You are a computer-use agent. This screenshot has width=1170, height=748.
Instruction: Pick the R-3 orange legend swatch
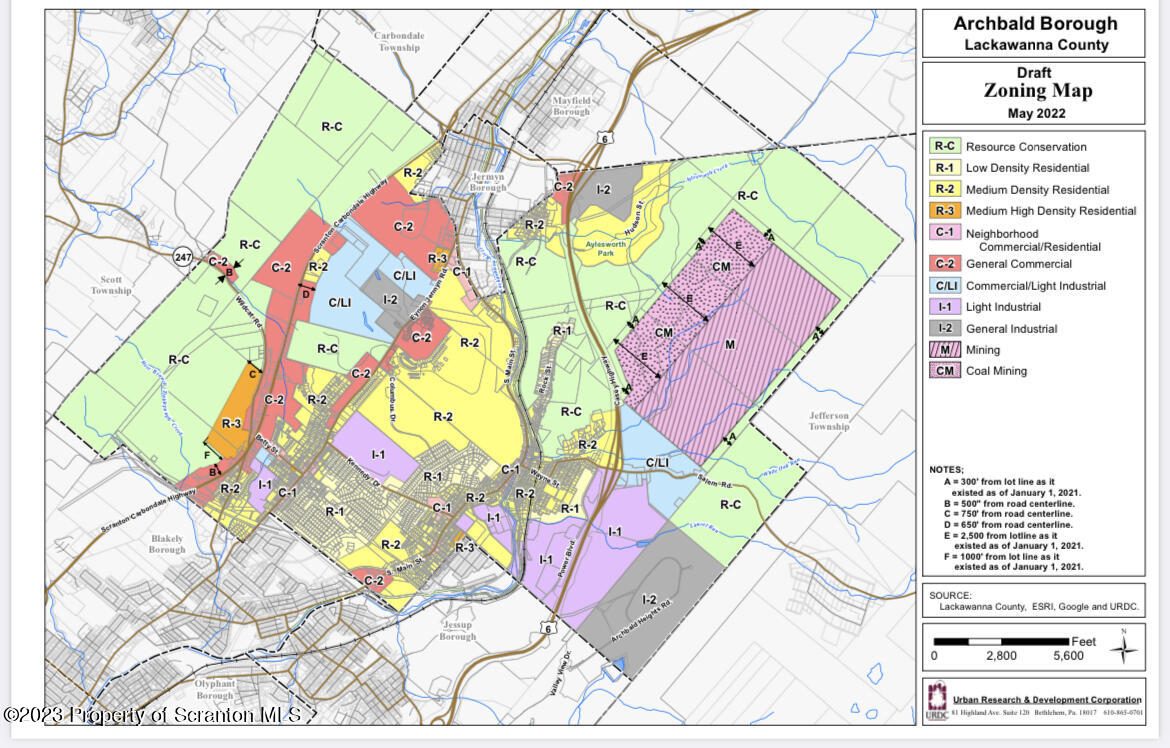coord(944,211)
